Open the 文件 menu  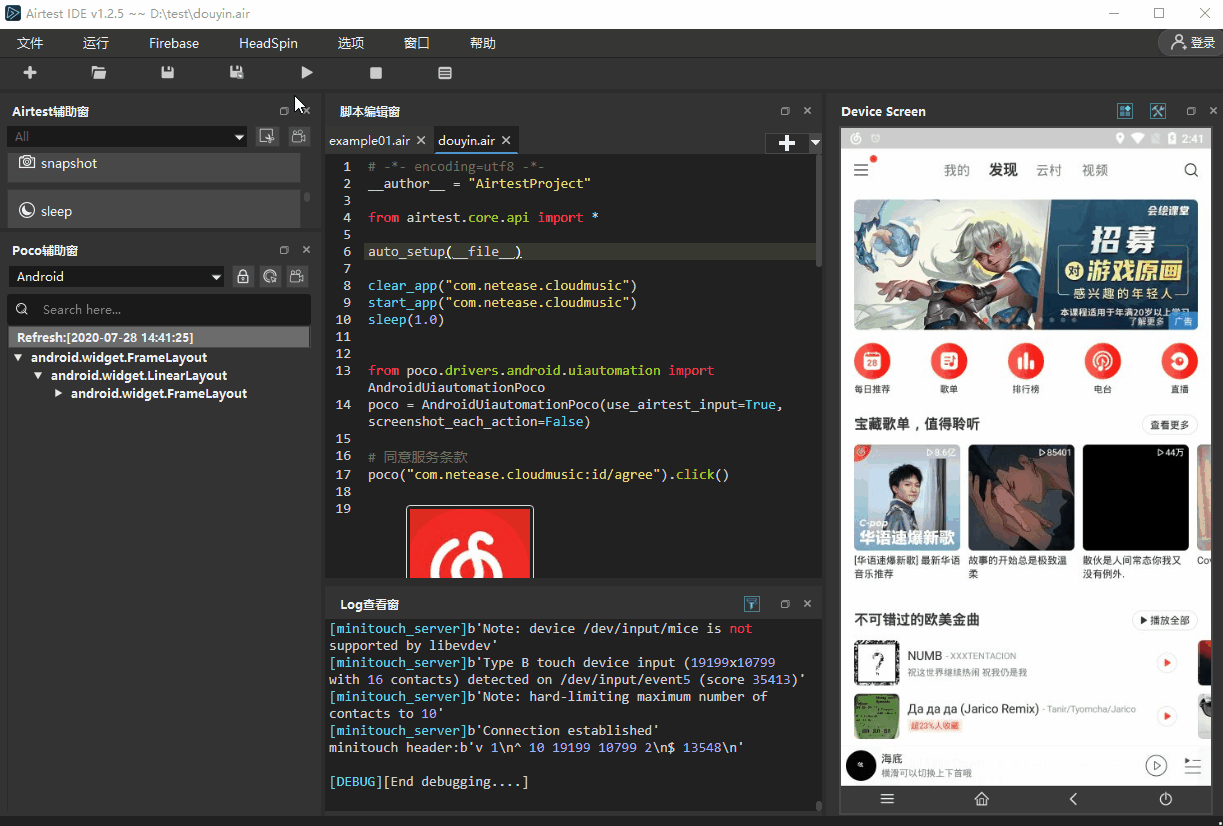coord(30,43)
